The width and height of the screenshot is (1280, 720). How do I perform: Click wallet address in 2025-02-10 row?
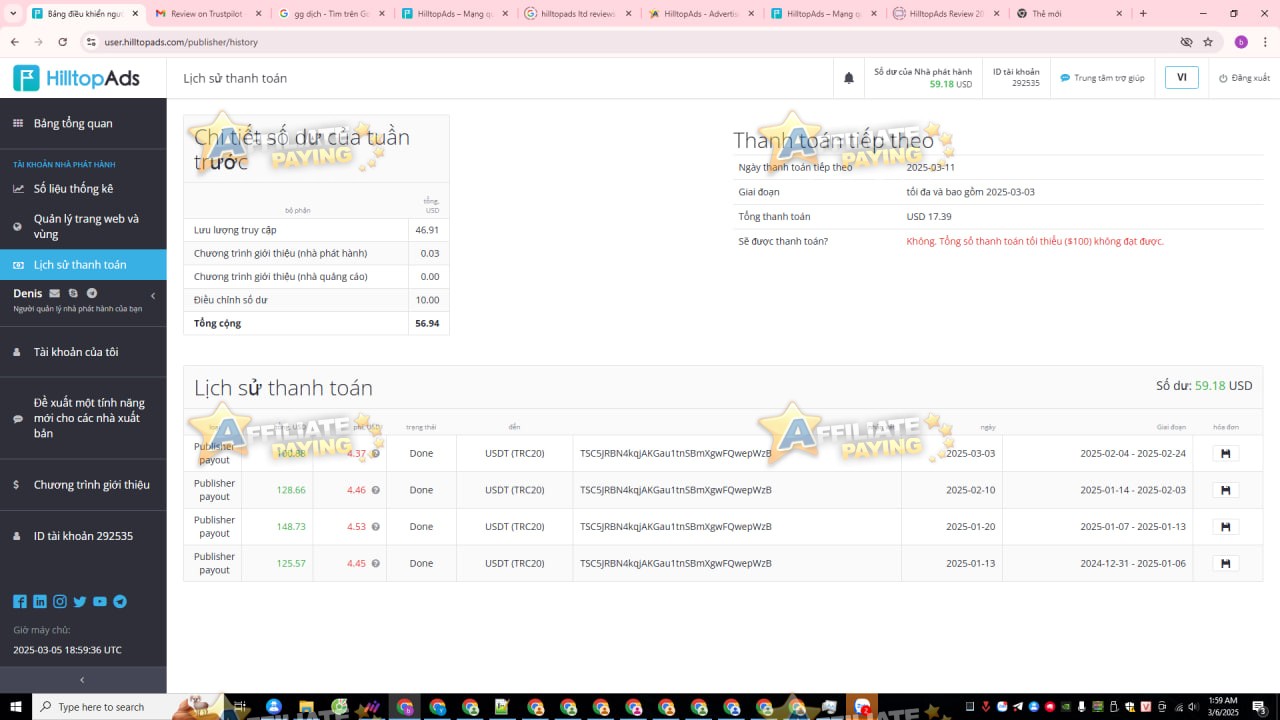point(676,490)
